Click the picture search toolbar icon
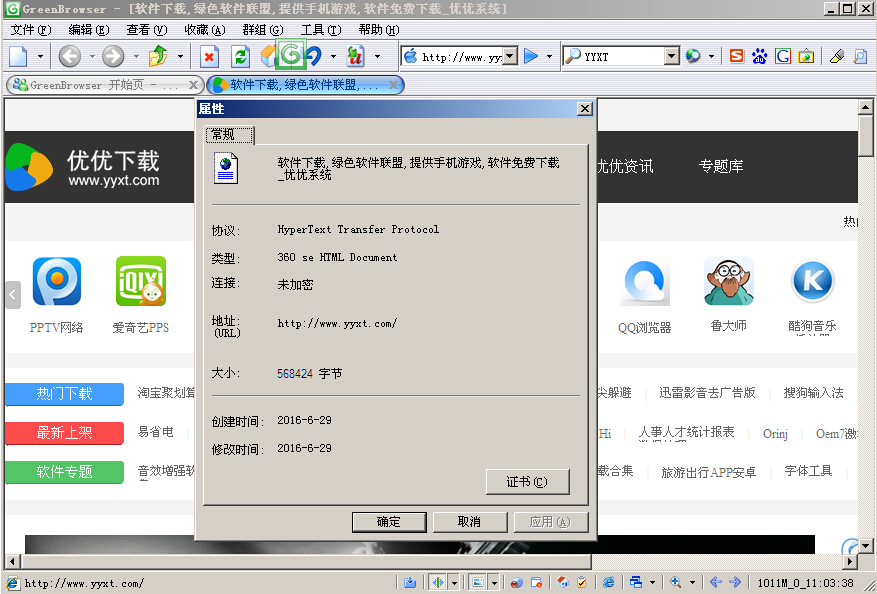The width and height of the screenshot is (877, 594). (806, 56)
